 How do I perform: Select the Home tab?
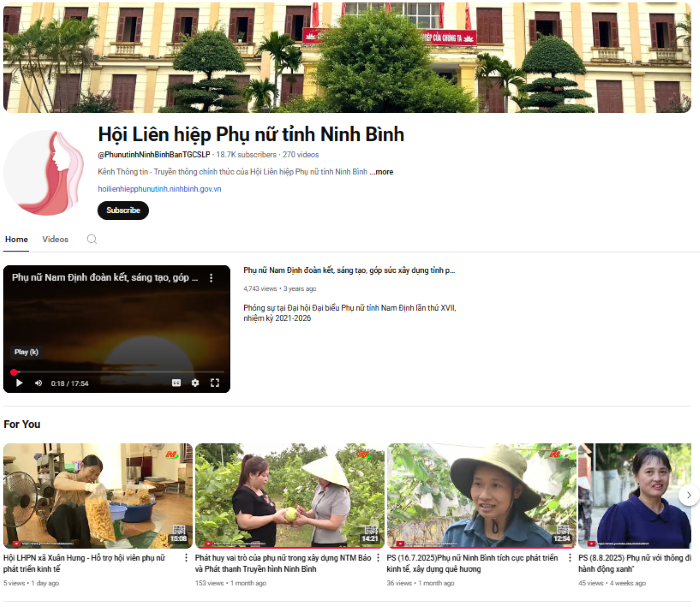(x=17, y=239)
